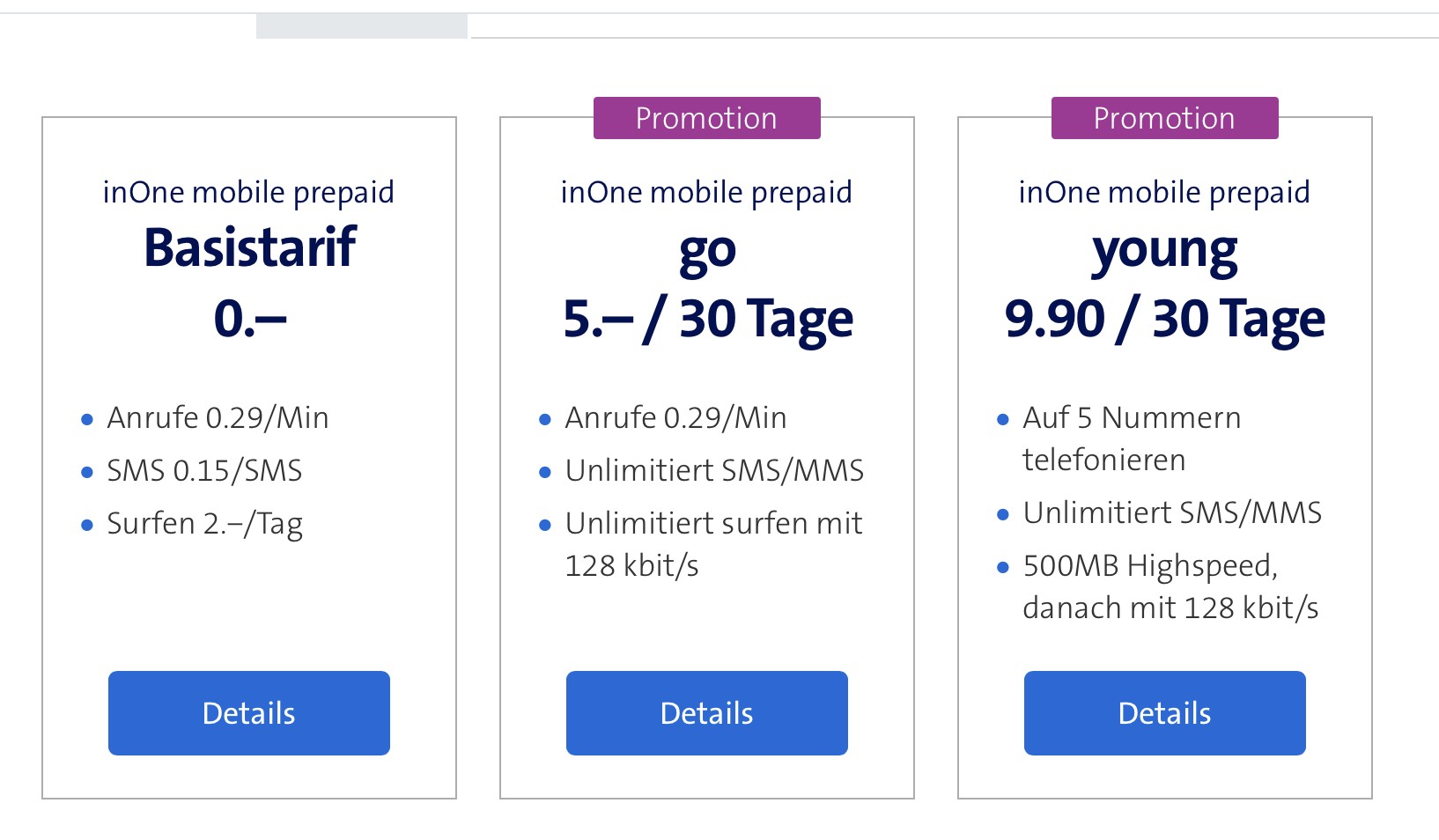
Task: Open Details for the young plan
Action: point(1164,713)
